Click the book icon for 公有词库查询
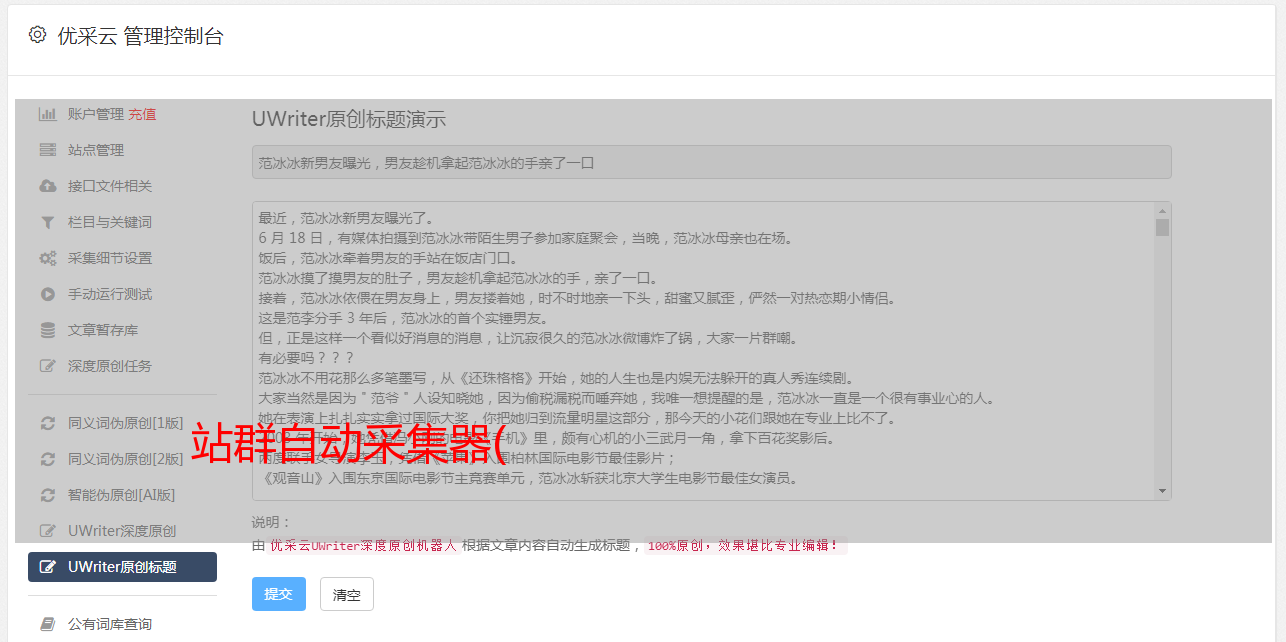 click(x=47, y=624)
